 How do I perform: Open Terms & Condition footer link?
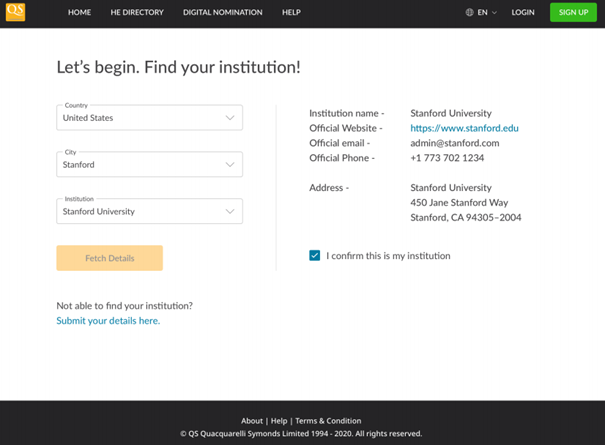tap(328, 421)
